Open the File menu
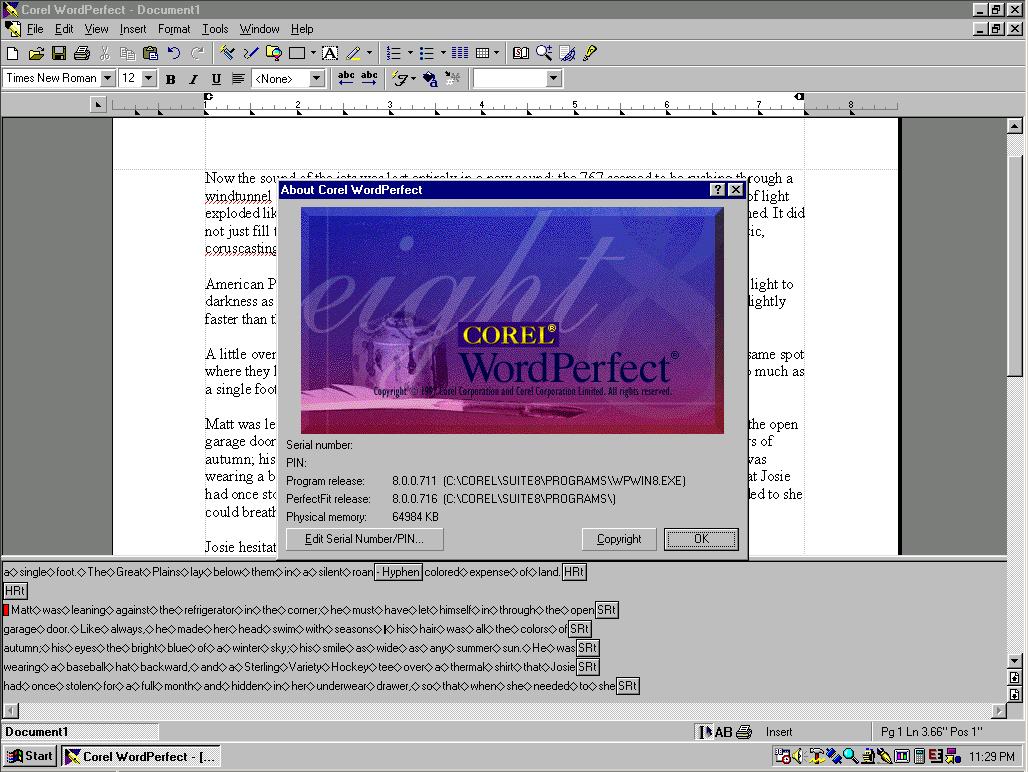 tap(35, 29)
